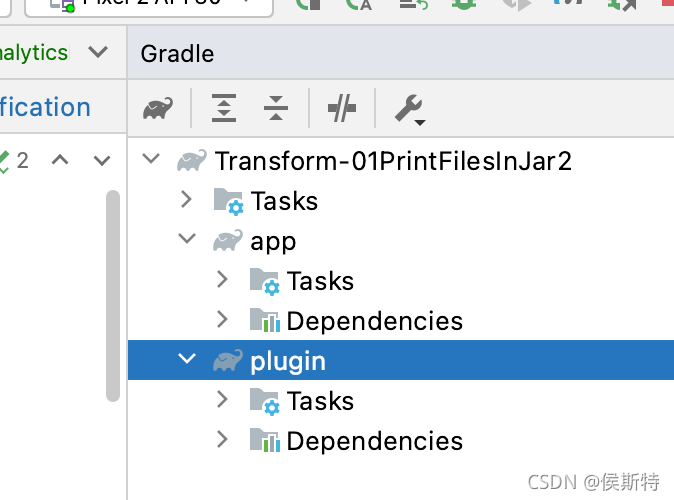The height and width of the screenshot is (500, 674).
Task: Reload all Gradle projects elephant icon
Action: [x=158, y=108]
